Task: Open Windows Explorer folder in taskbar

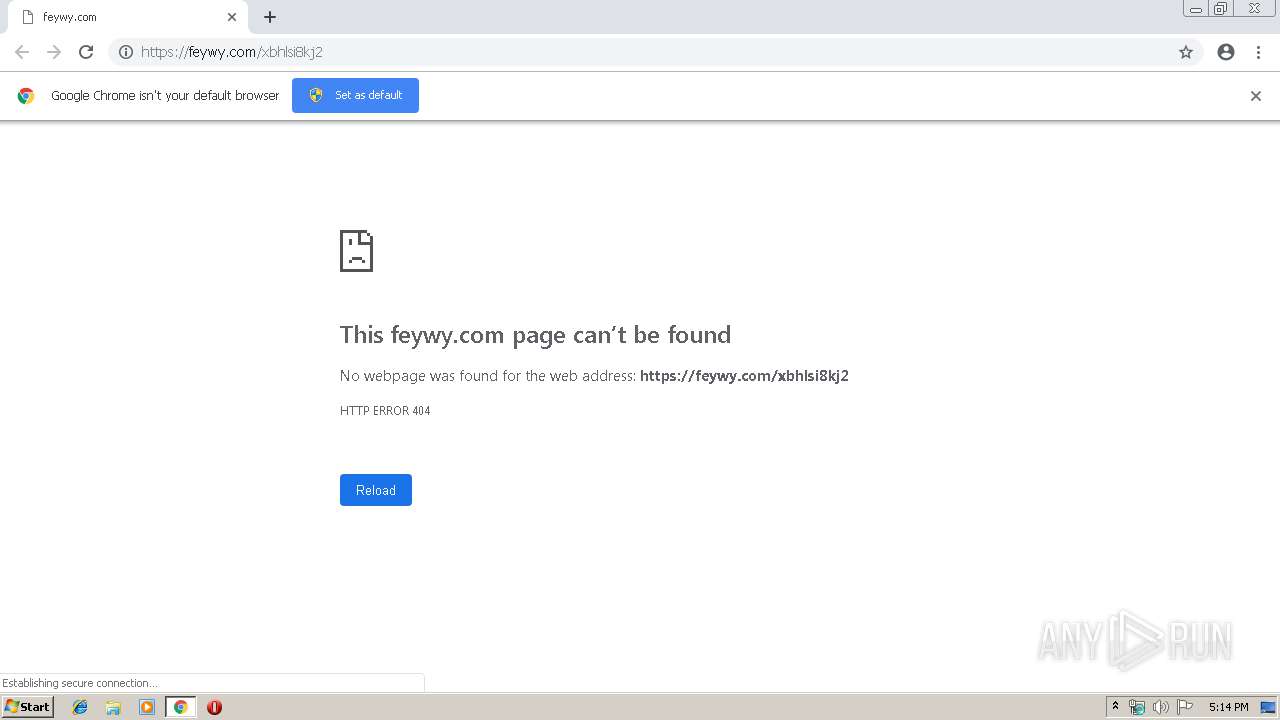Action: pos(113,707)
